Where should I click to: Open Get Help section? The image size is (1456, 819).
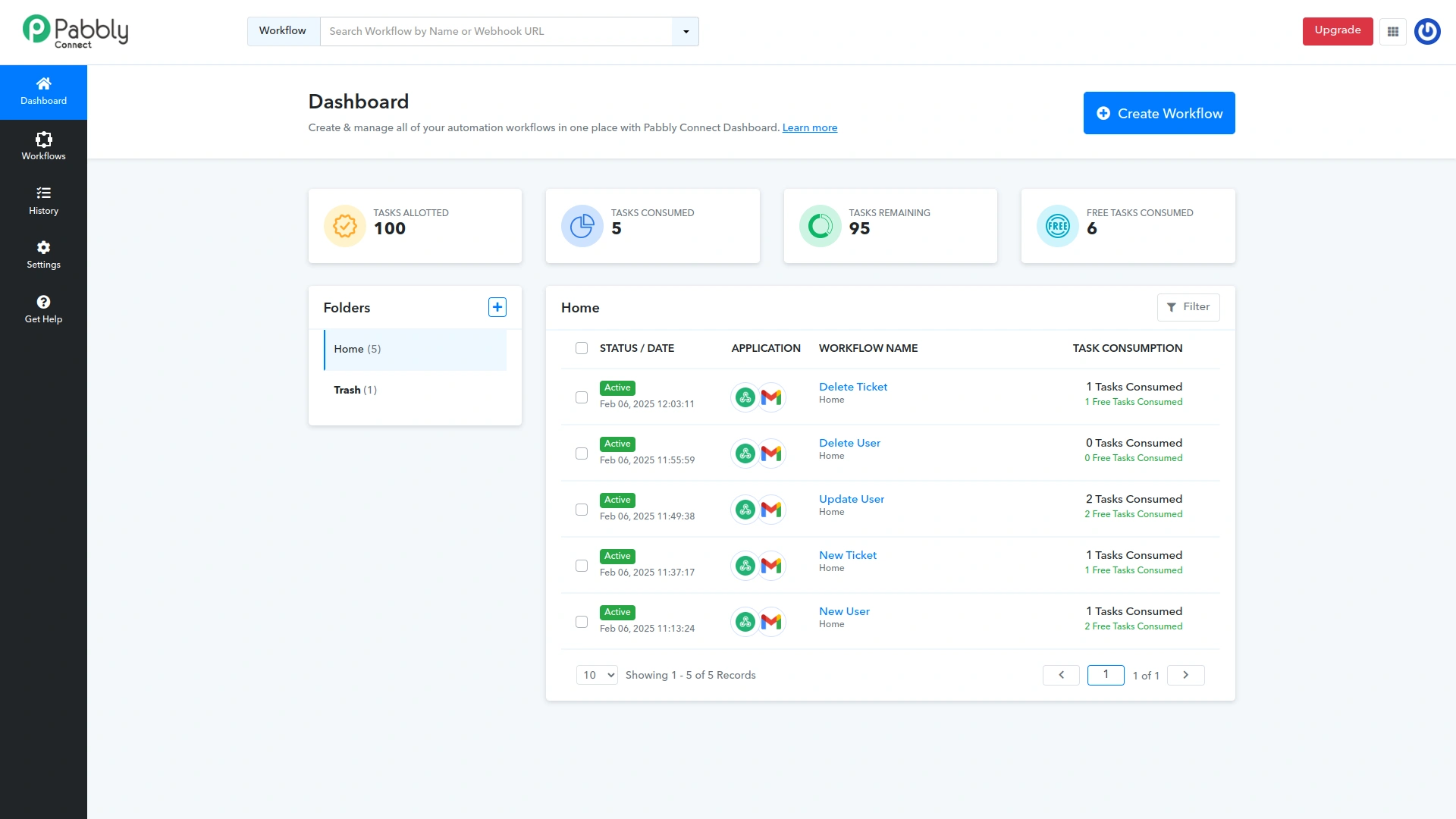tap(43, 309)
